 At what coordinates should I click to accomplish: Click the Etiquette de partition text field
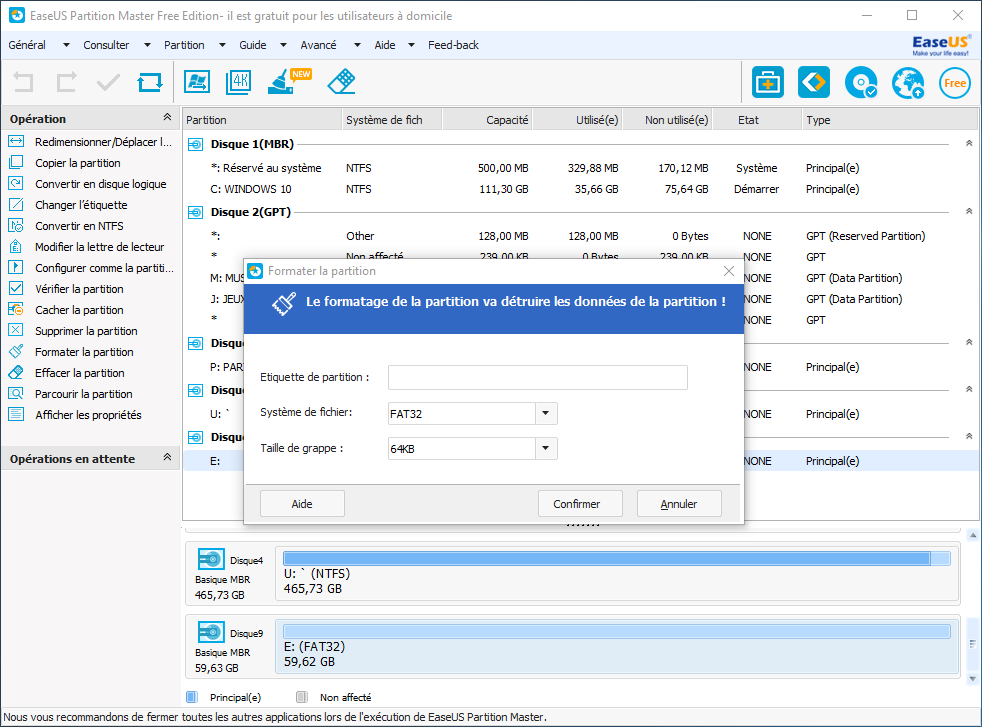[537, 377]
